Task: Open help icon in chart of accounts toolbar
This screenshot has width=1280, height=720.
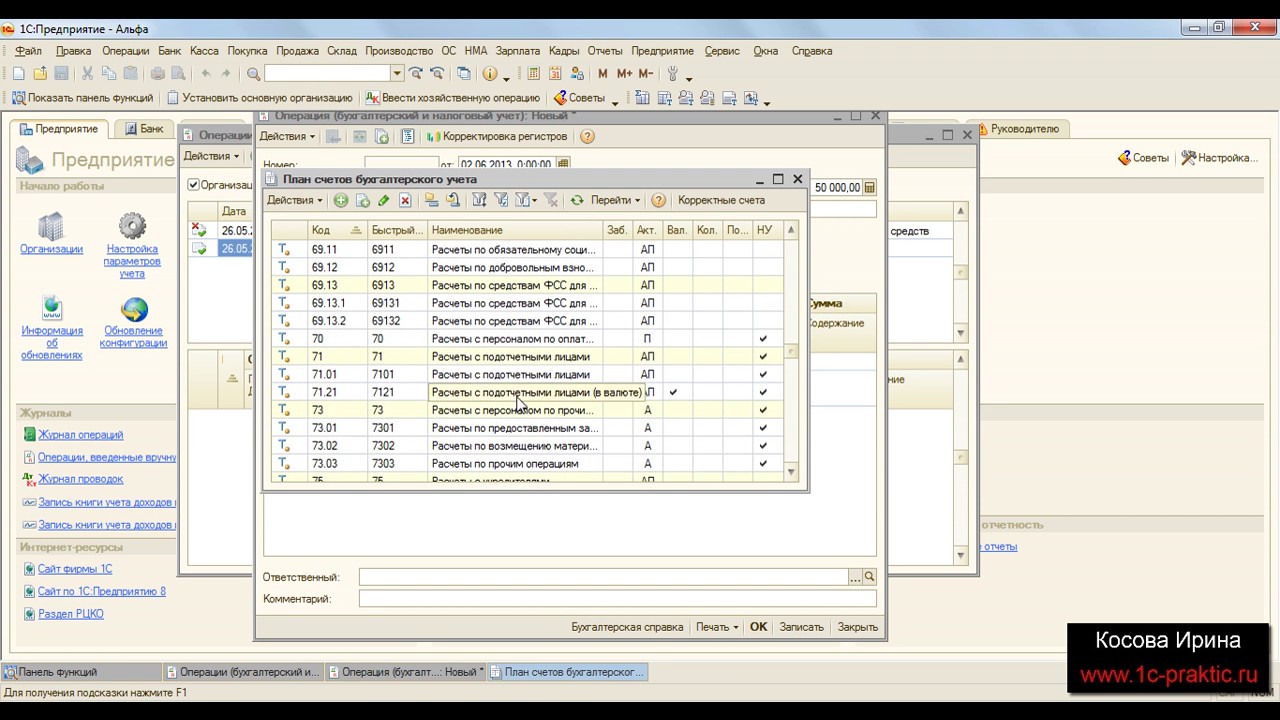Action: click(658, 201)
